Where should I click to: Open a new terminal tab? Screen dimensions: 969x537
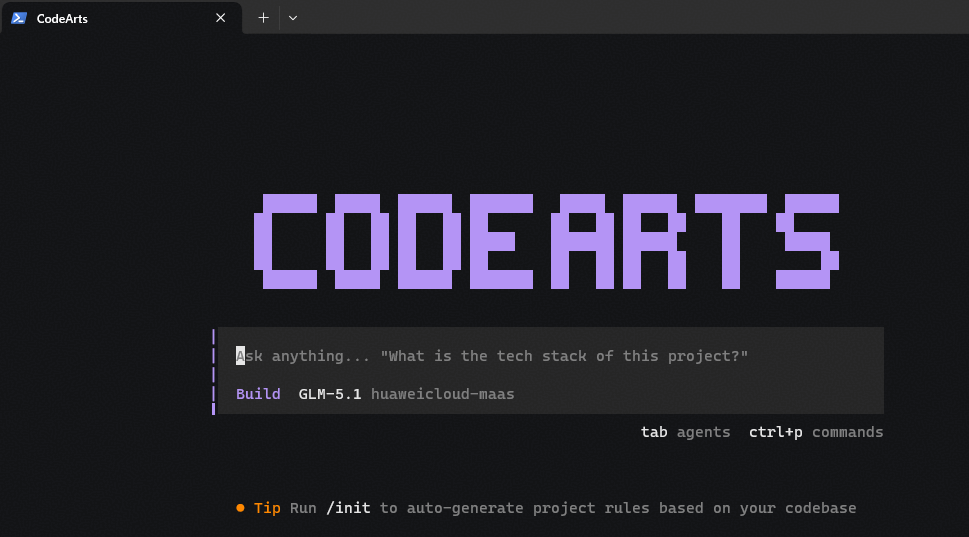263,18
